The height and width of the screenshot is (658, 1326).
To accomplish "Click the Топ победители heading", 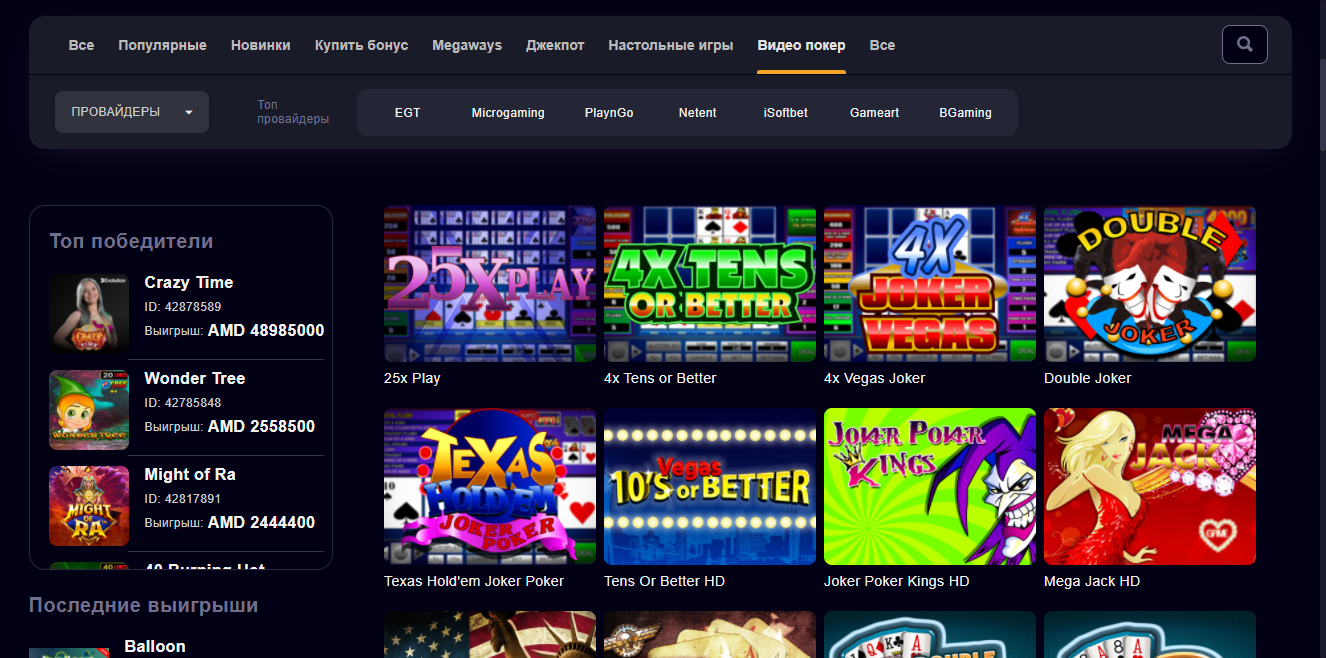I will click(x=131, y=241).
